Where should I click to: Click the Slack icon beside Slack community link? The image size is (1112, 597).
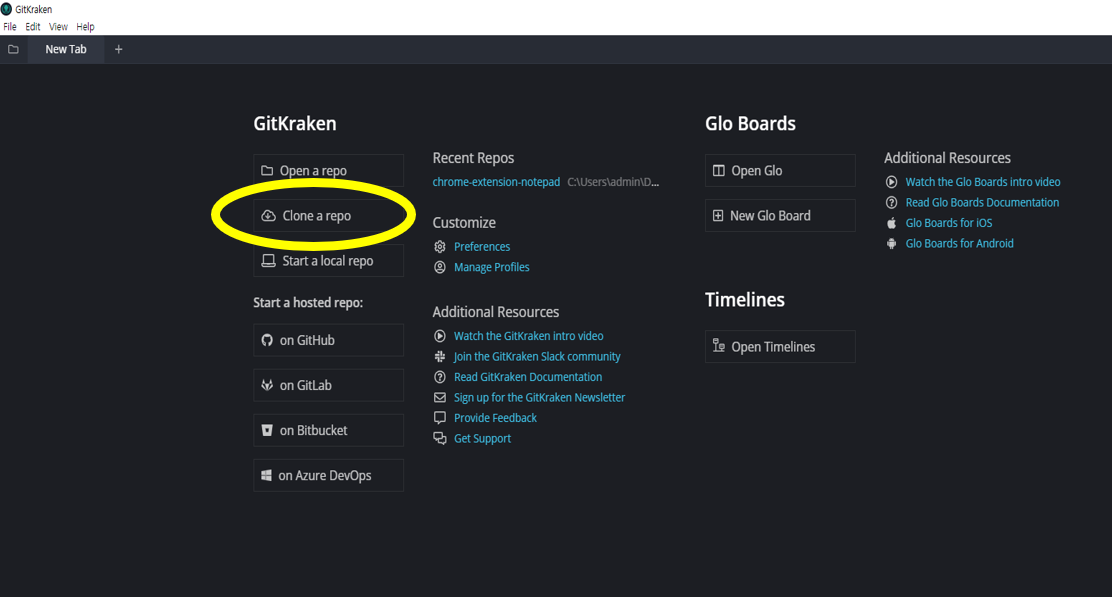[440, 357]
